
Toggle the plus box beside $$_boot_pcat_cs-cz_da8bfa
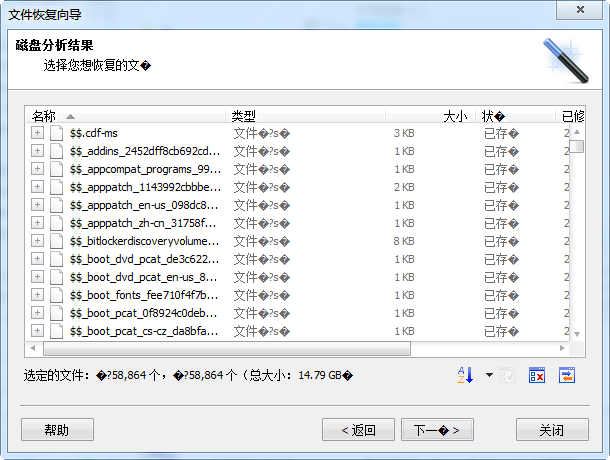[37, 331]
